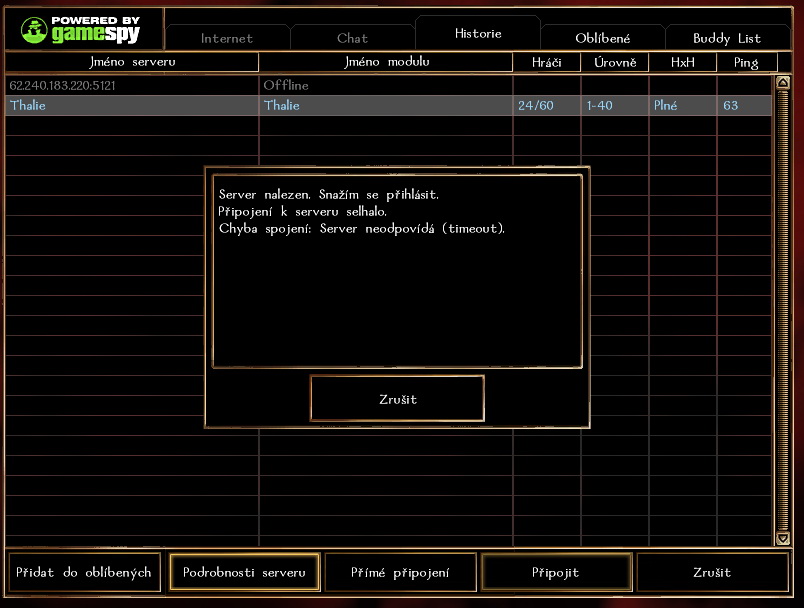Viewport: 804px width, 608px height.
Task: Sort by HxH column header
Action: click(682, 62)
